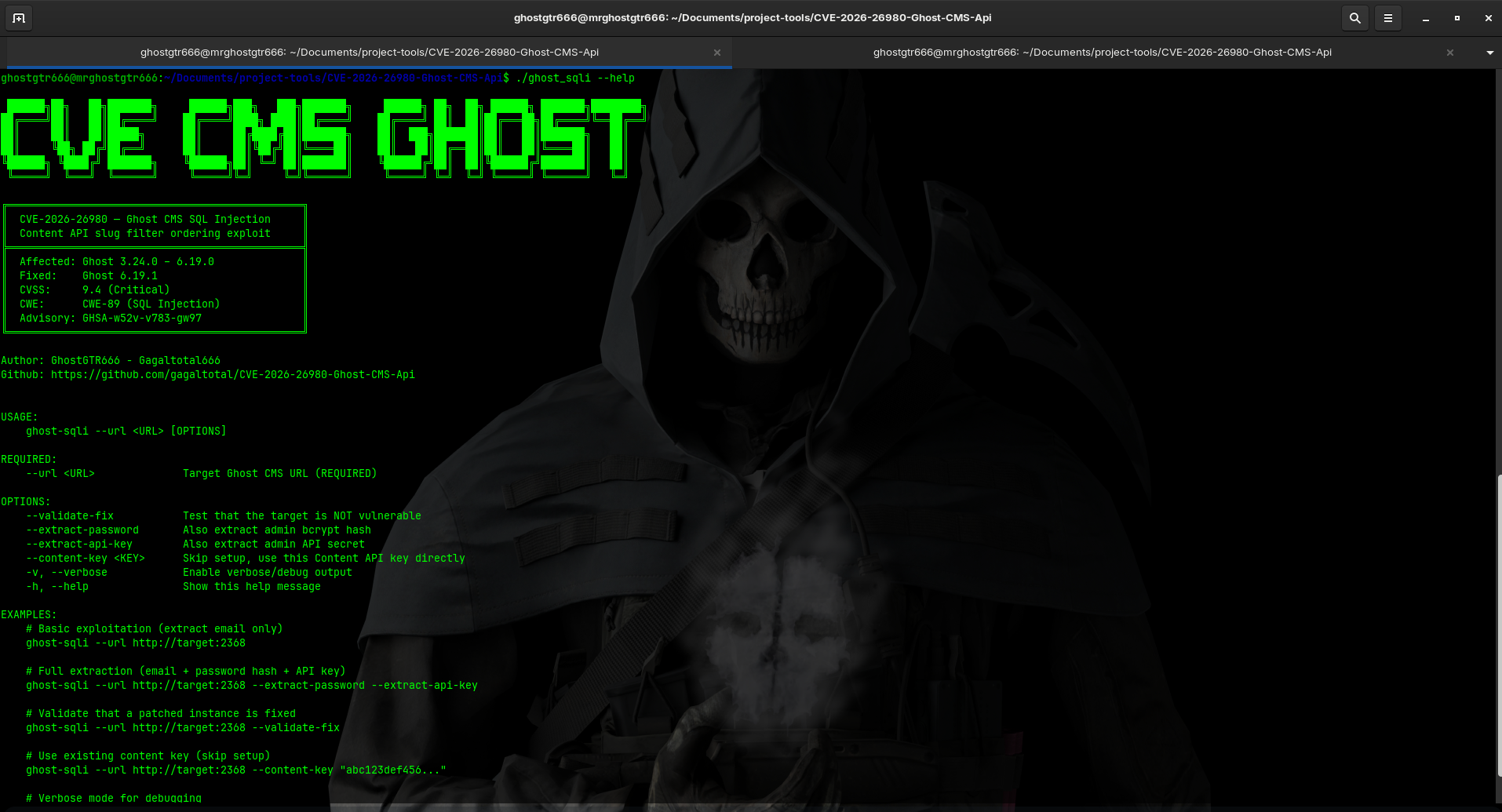The height and width of the screenshot is (812, 1502).
Task: Switch to the second terminal tab
Action: pyautogui.click(x=1102, y=53)
